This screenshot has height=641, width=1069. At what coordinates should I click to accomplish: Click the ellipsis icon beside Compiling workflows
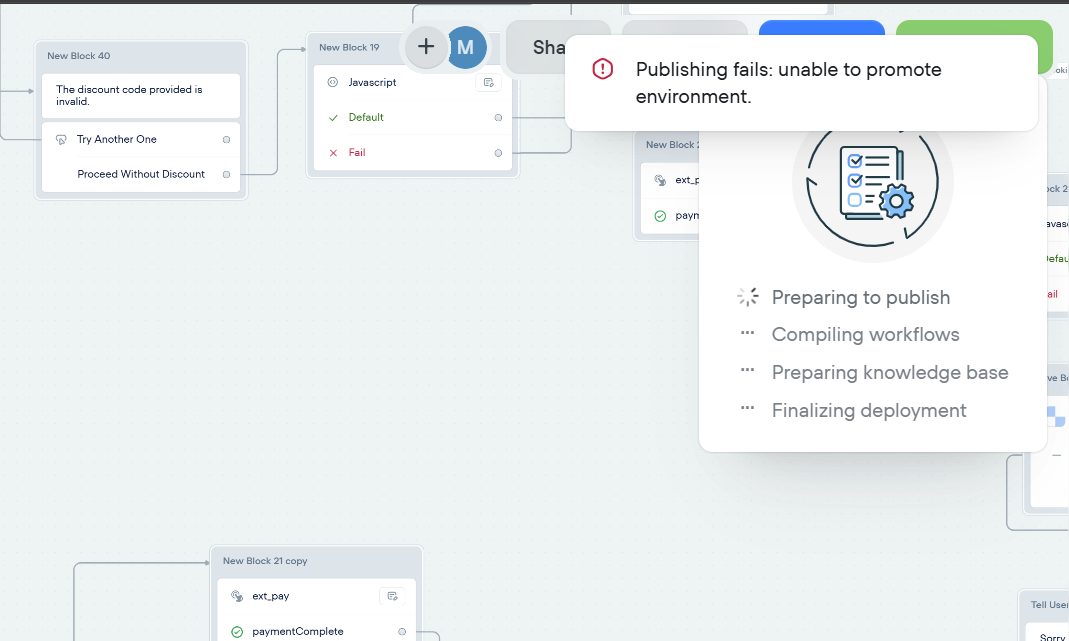[x=746, y=334]
